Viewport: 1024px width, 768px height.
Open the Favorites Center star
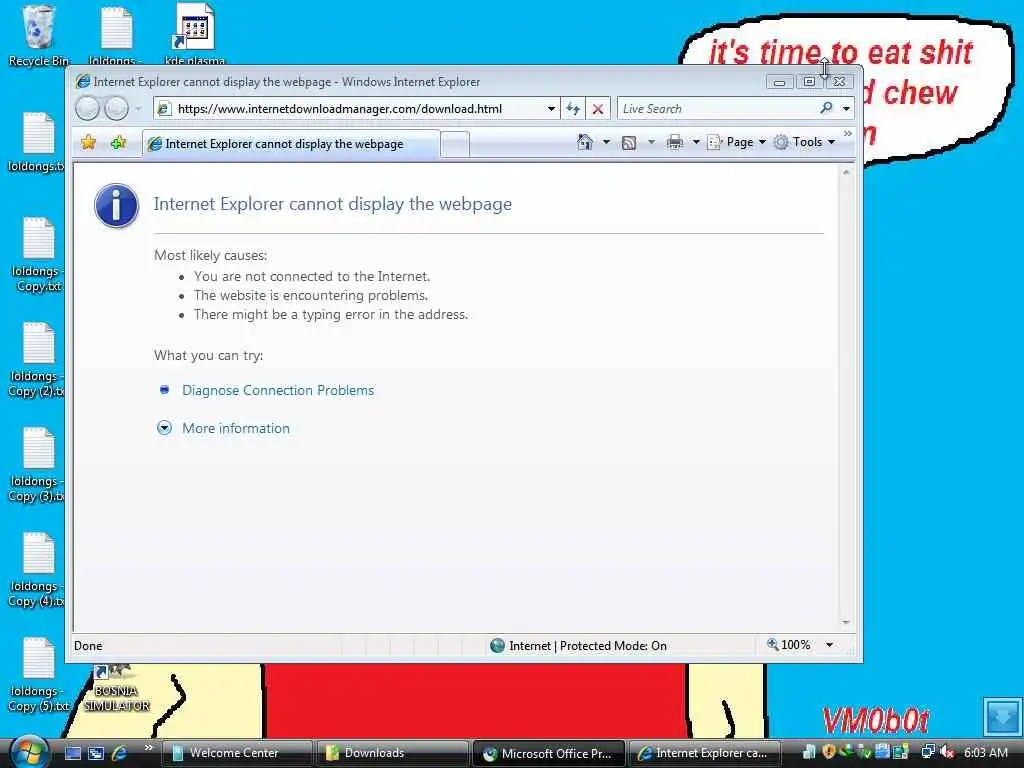click(x=88, y=142)
